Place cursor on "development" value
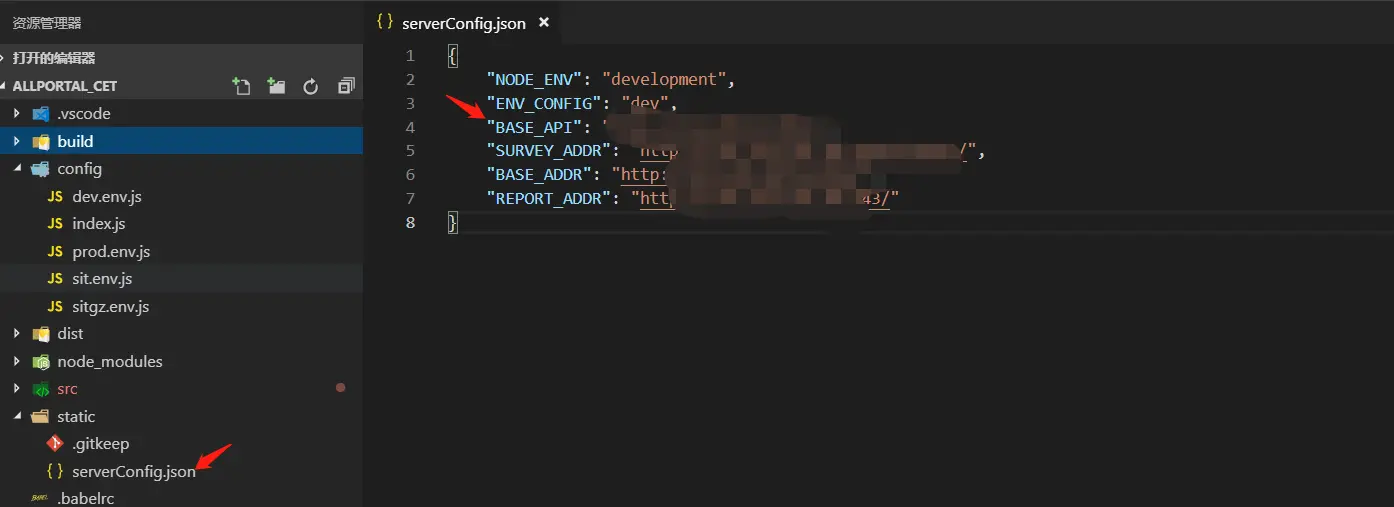This screenshot has width=1394, height=507. pyautogui.click(x=666, y=80)
